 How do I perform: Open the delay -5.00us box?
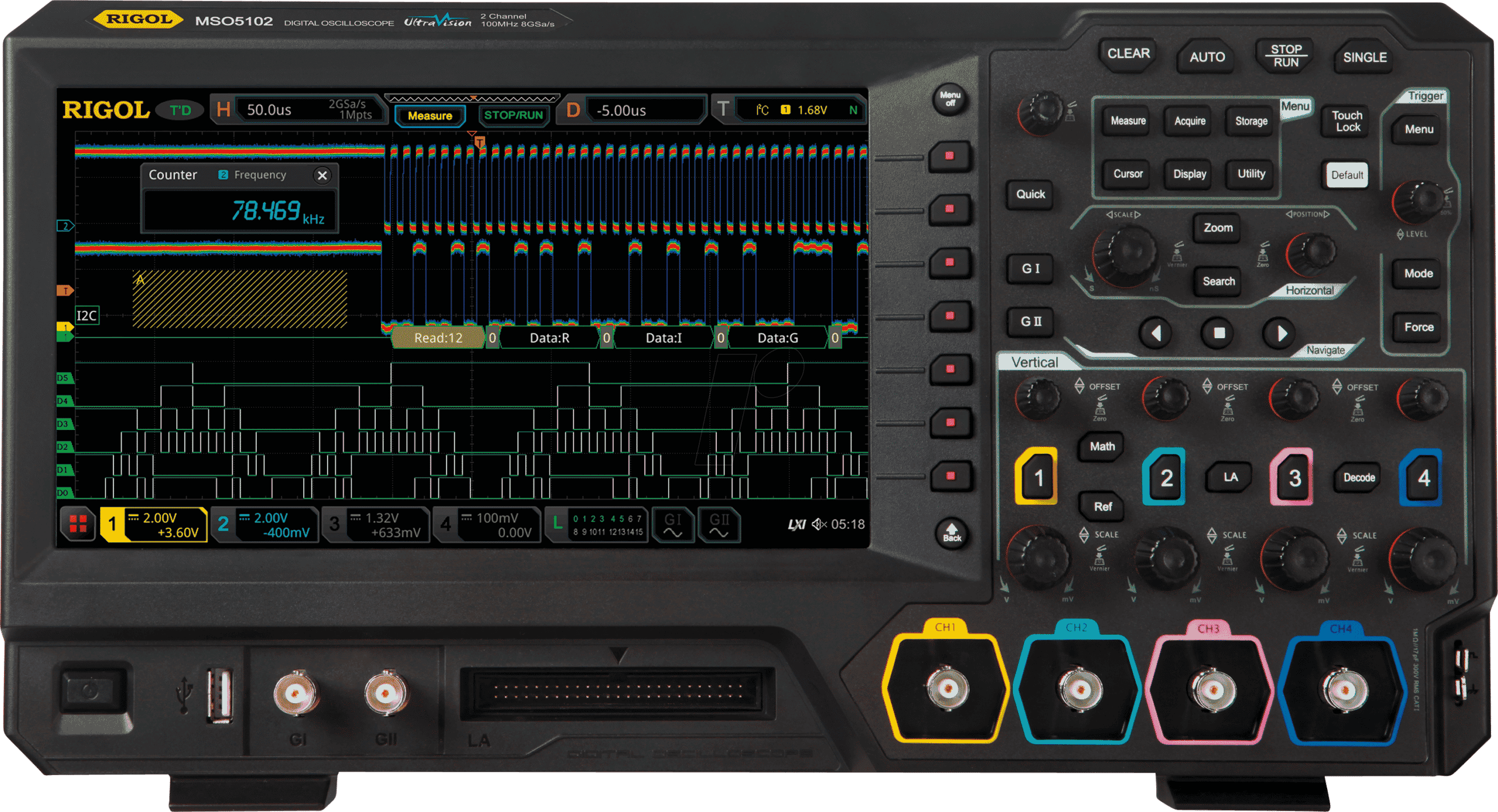647,110
